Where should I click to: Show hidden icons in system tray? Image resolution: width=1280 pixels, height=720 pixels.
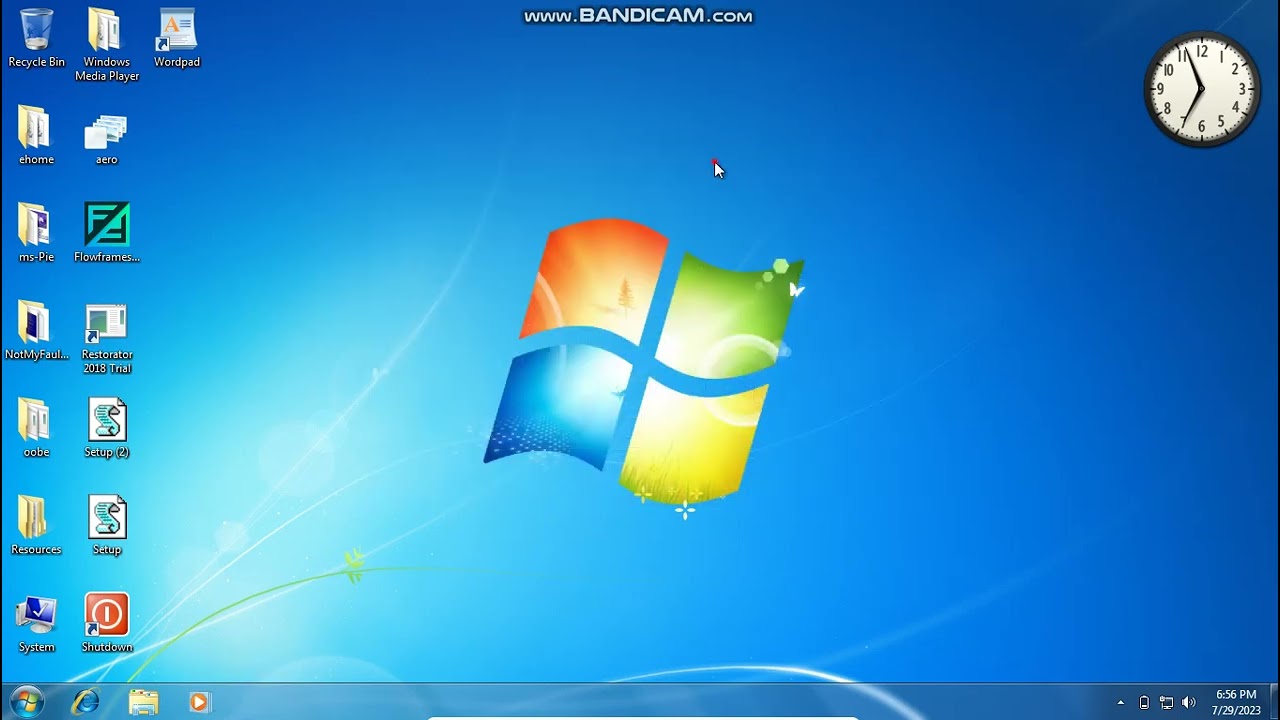1120,703
